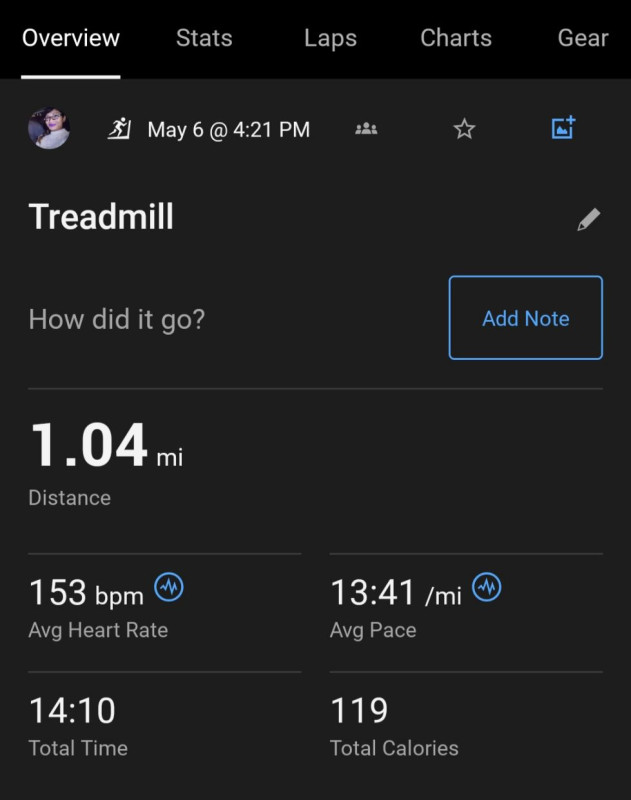Add a photo with the image-plus icon
631x800 pixels.
[563, 128]
